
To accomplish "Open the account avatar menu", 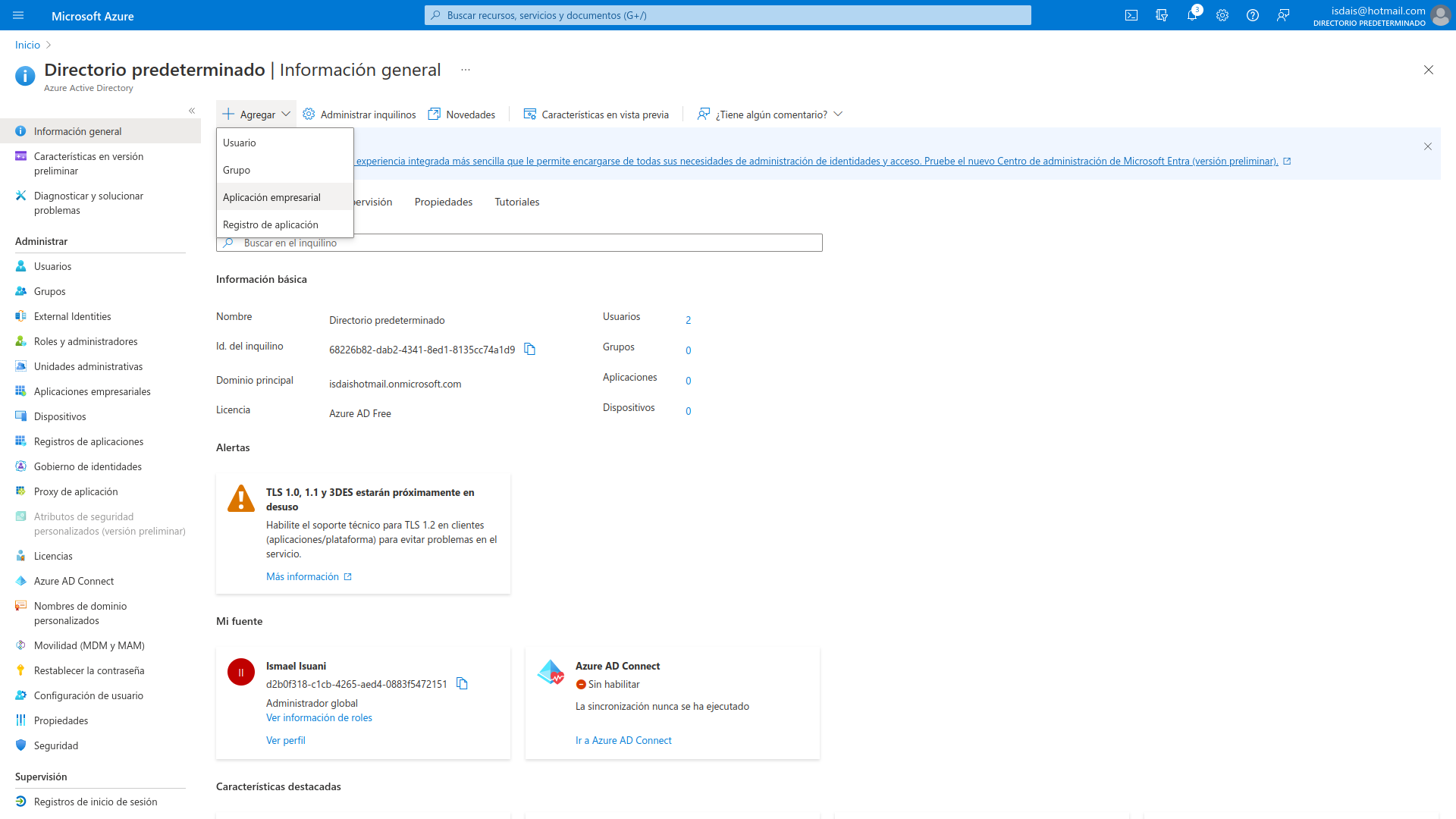I will pos(1440,15).
